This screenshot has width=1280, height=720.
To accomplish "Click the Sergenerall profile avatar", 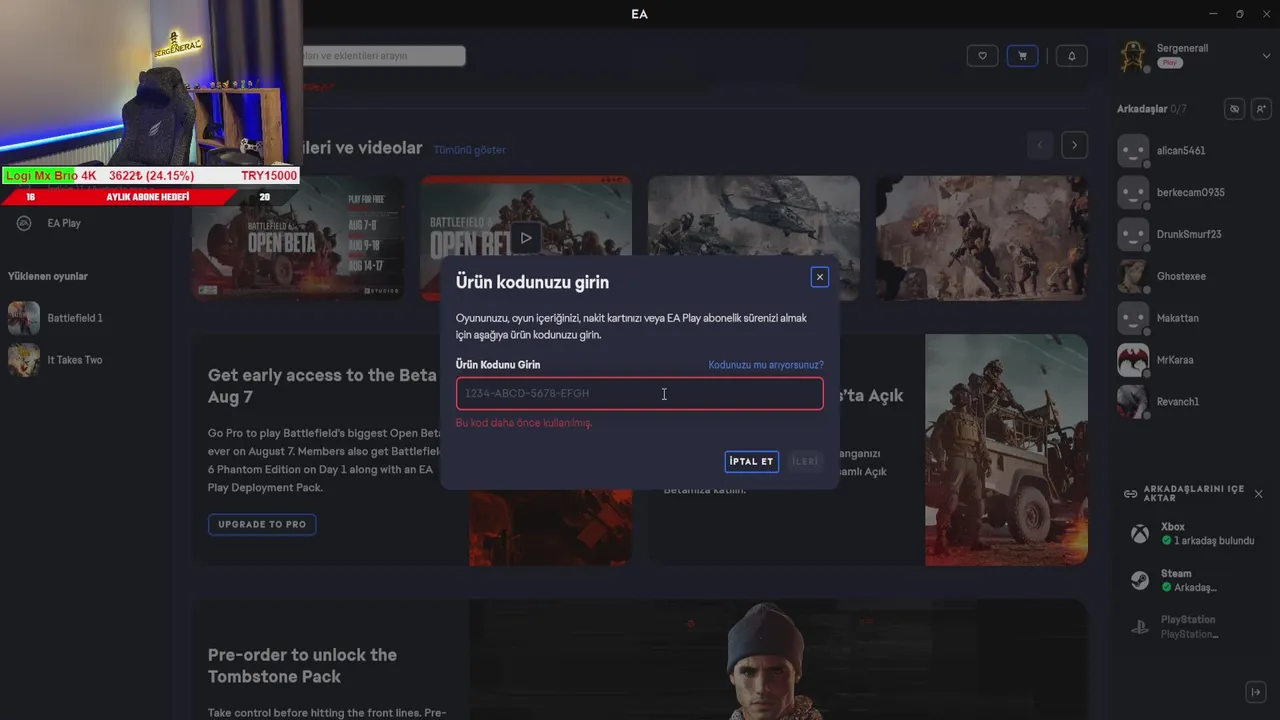I will click(x=1134, y=57).
